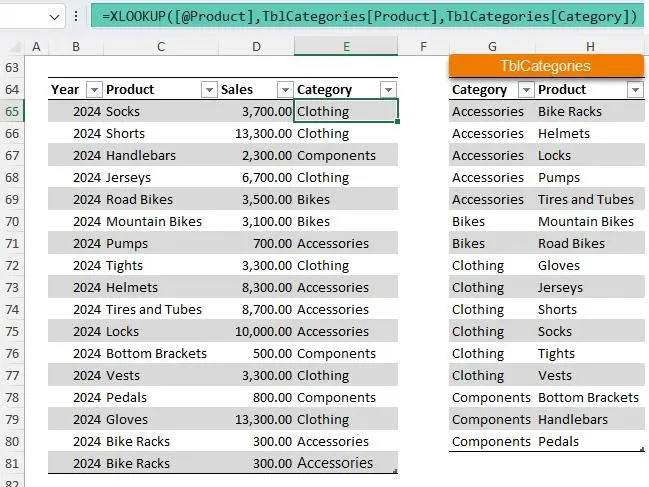649x487 pixels.
Task: Click the Year header cell
Action: 76,89
